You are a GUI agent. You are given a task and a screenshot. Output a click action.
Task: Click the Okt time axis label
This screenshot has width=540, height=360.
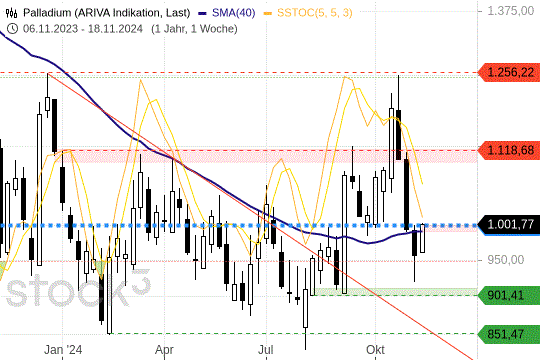point(375,350)
